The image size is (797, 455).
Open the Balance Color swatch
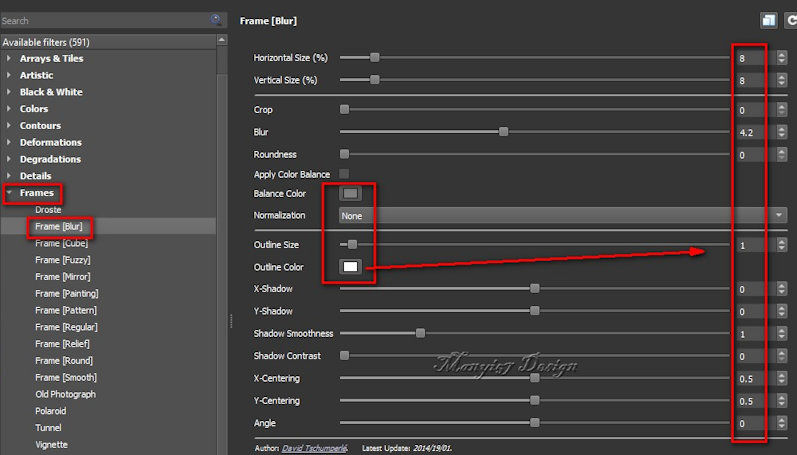pyautogui.click(x=351, y=193)
